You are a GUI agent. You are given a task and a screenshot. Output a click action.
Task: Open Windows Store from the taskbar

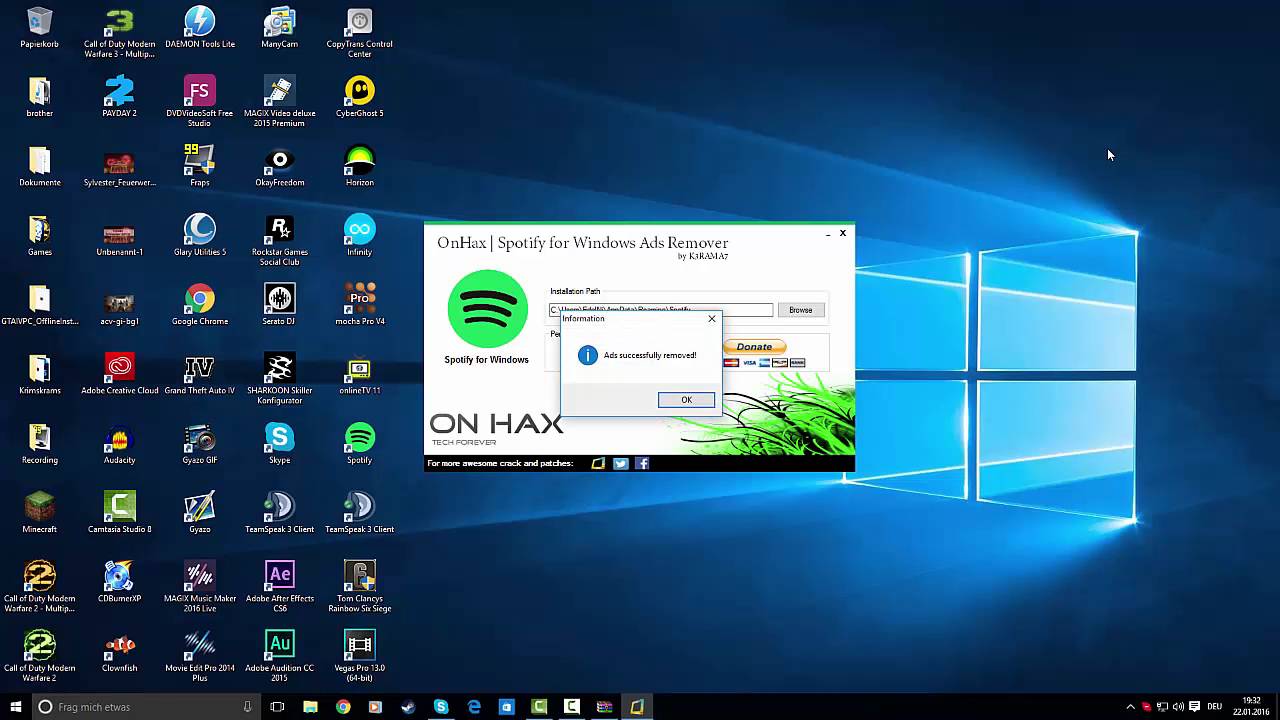click(x=506, y=707)
